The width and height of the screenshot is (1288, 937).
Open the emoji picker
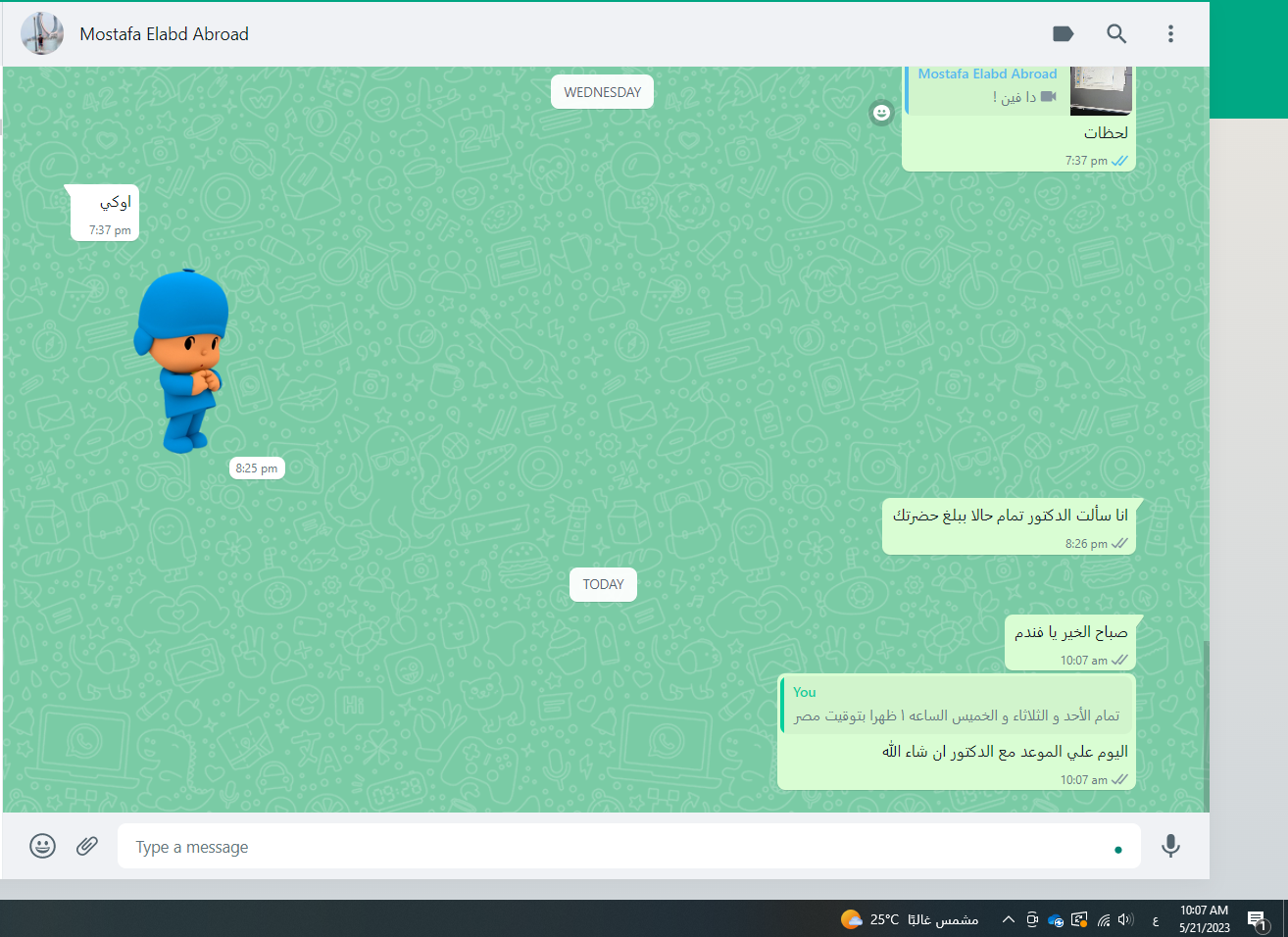click(42, 846)
